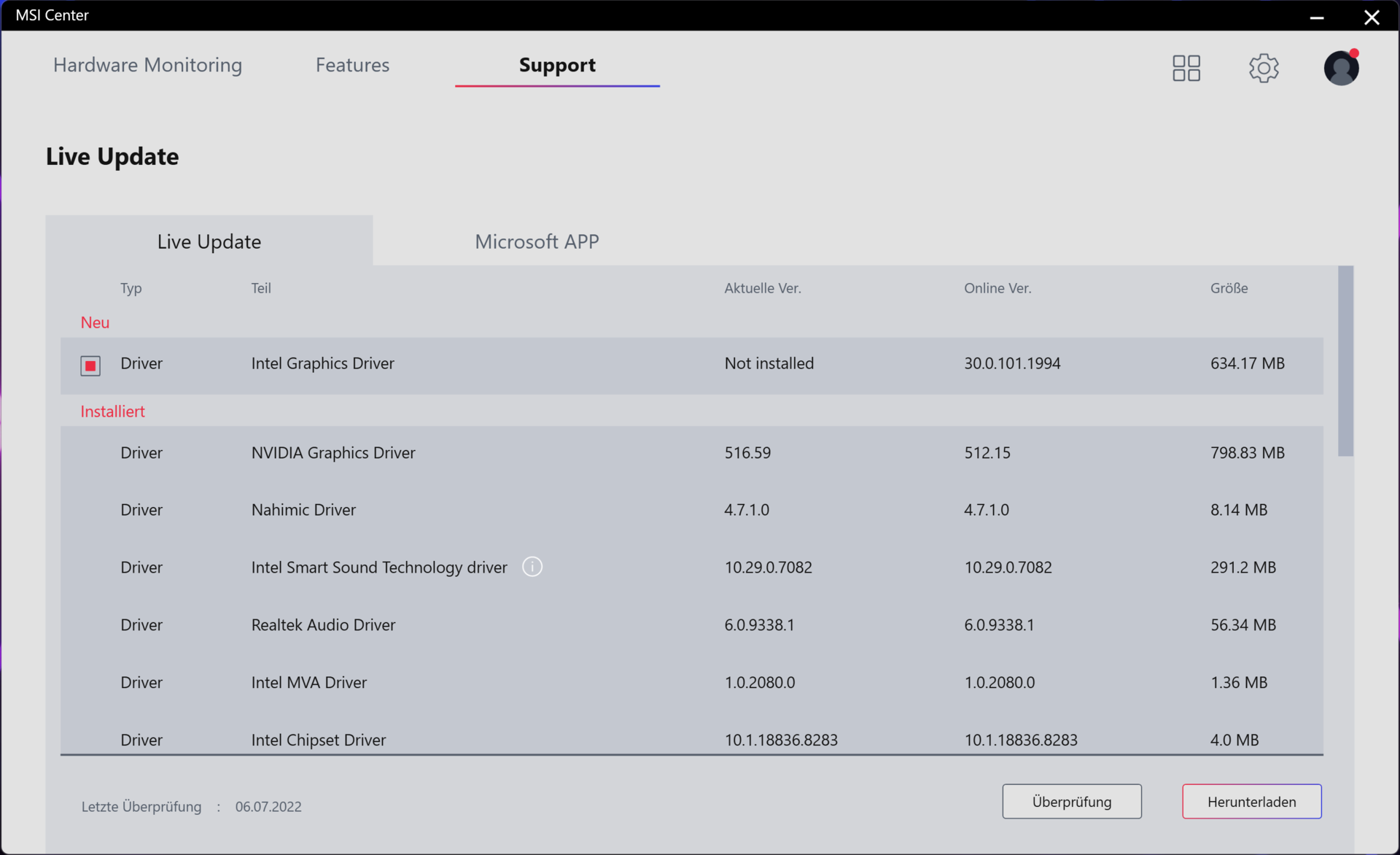
Task: Uncheck the Intel Graphics Driver checkbox
Action: click(90, 365)
